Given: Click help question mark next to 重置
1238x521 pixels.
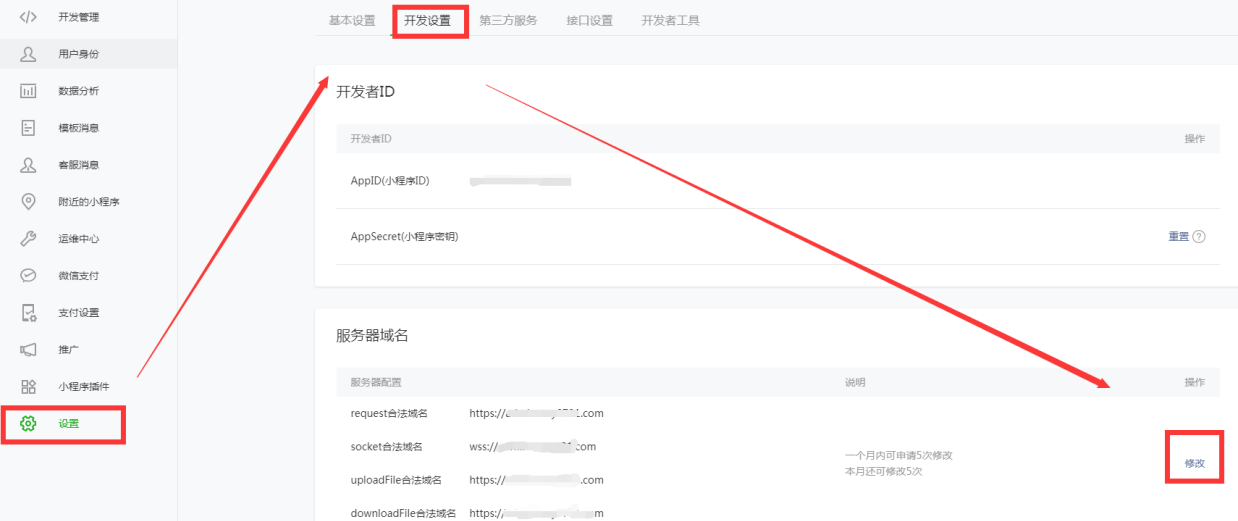Looking at the screenshot, I should point(1199,237).
